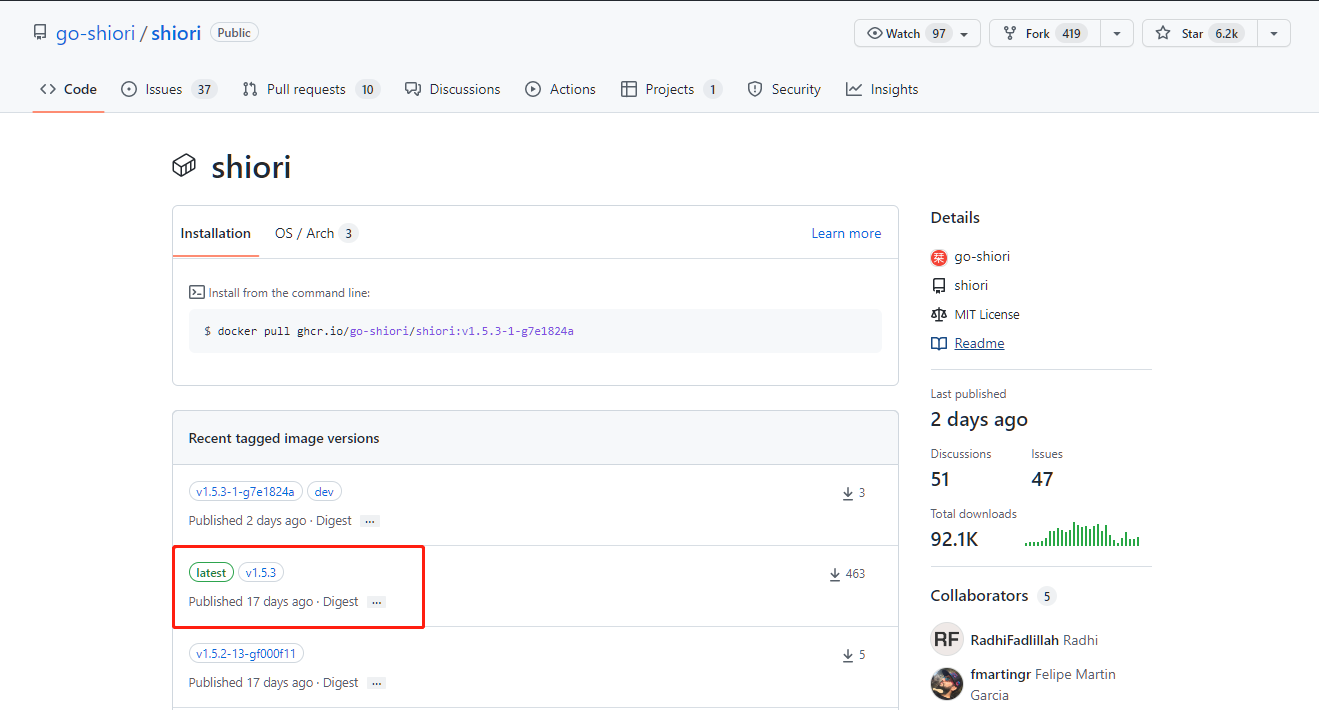Open the Projects tab
This screenshot has width=1319, height=710.
671,89
